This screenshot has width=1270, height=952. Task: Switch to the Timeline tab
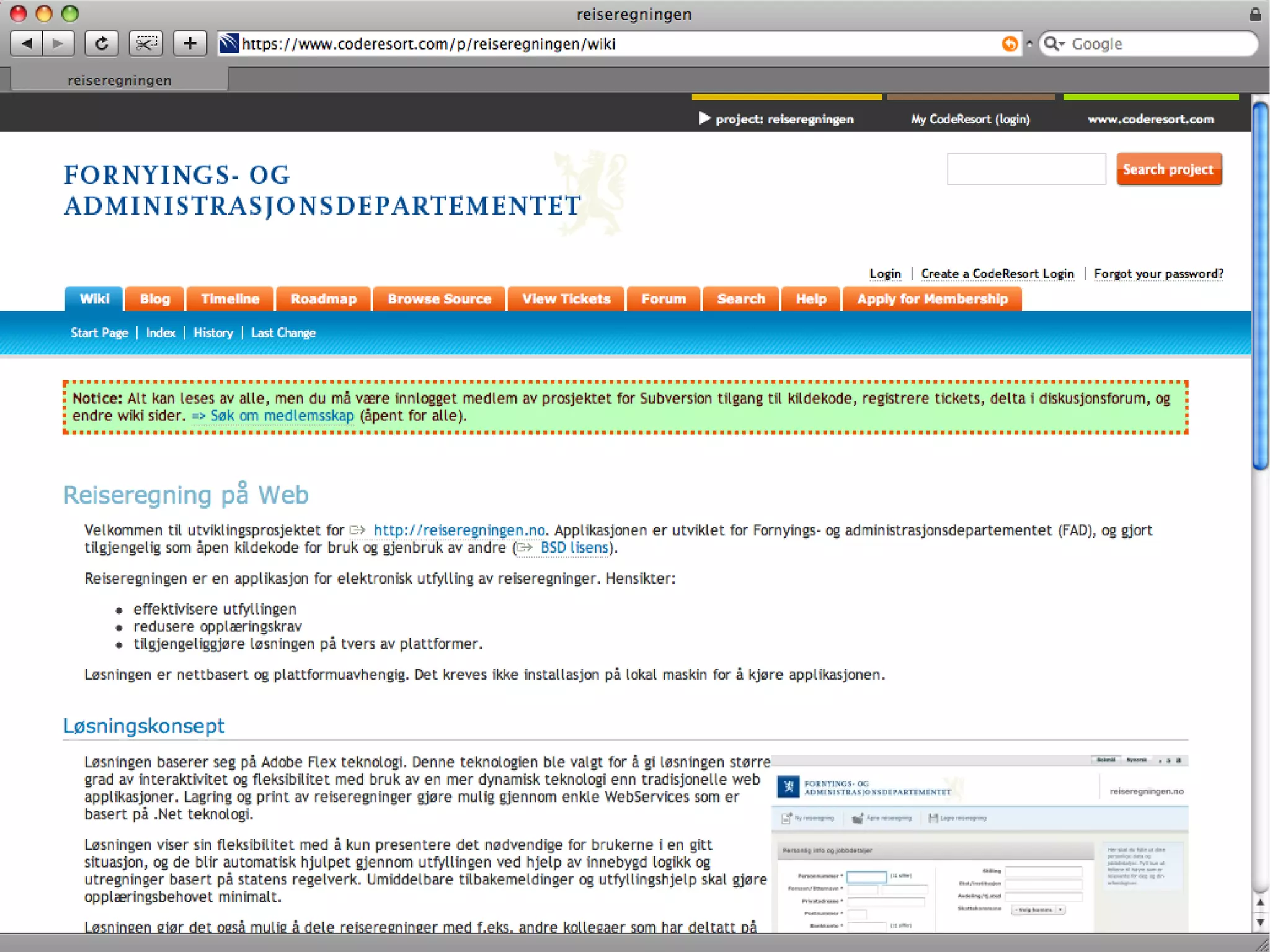pyautogui.click(x=229, y=299)
